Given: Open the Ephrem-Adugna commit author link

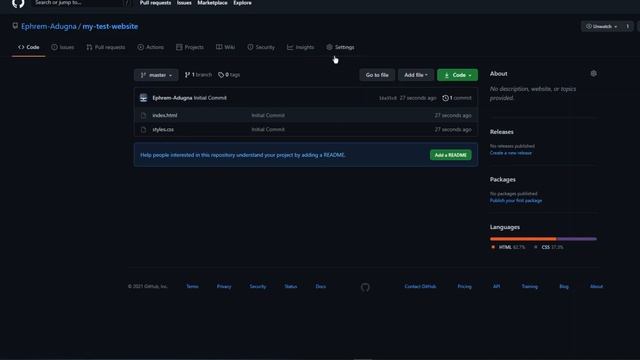Looking at the screenshot, I should pyautogui.click(x=172, y=98).
